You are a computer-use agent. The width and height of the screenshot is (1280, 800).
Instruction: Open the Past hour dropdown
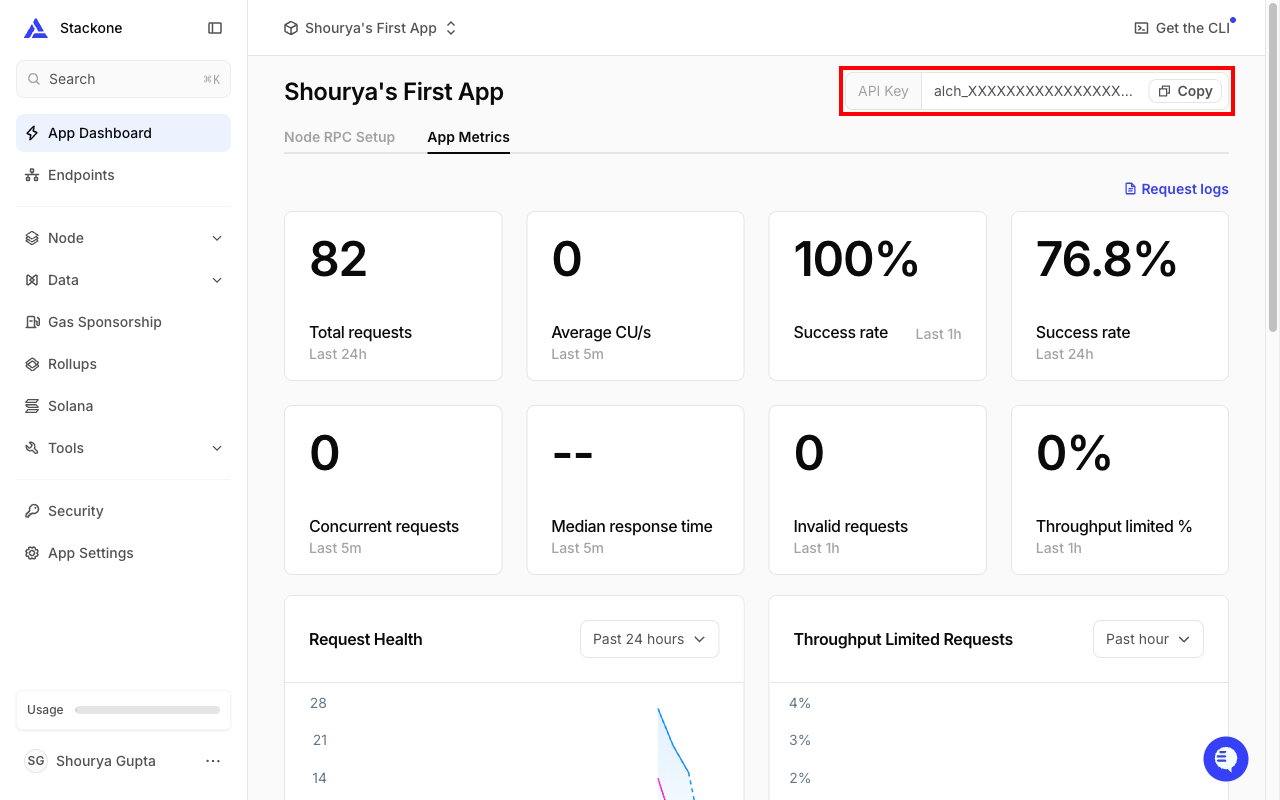point(1148,639)
